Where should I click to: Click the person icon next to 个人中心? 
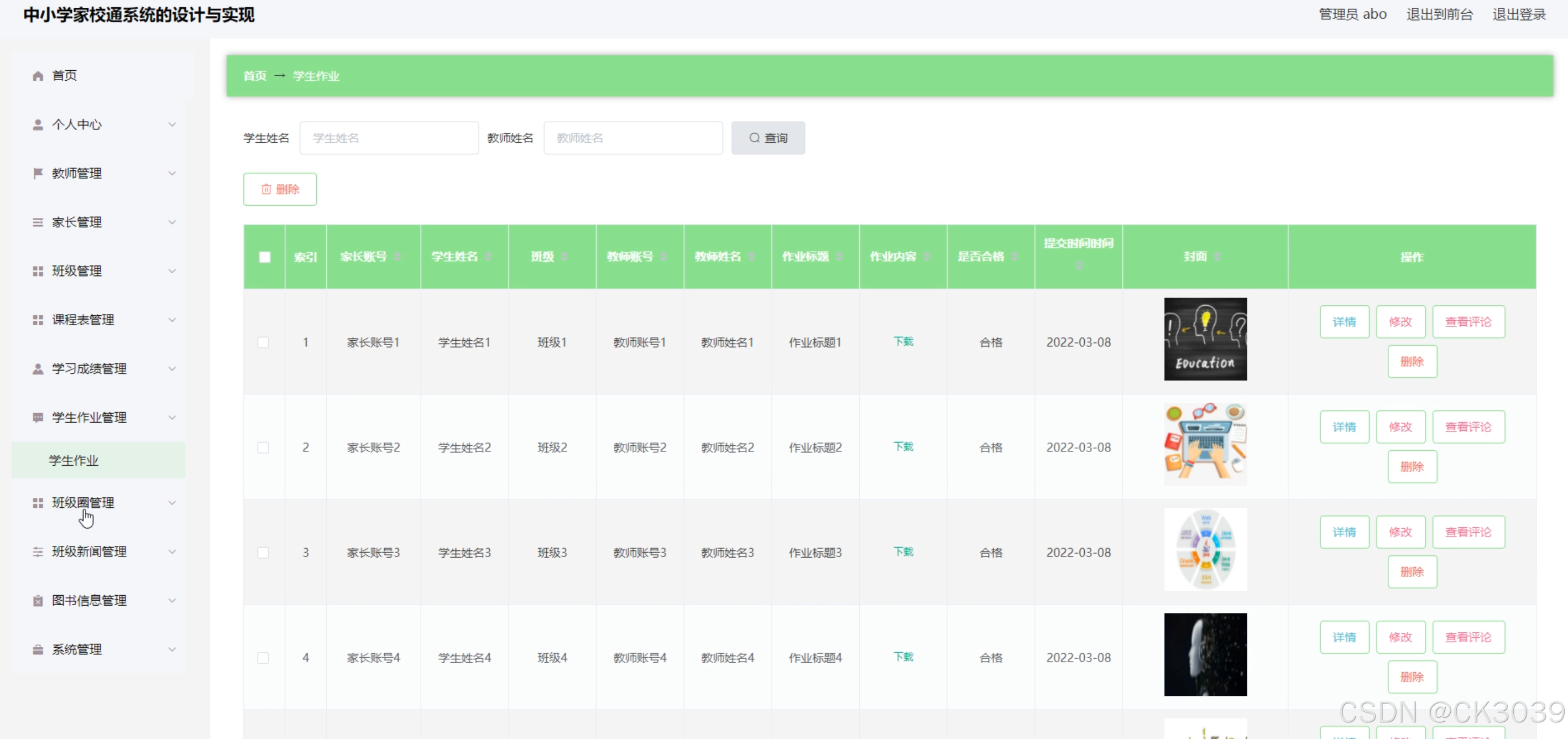(38, 125)
